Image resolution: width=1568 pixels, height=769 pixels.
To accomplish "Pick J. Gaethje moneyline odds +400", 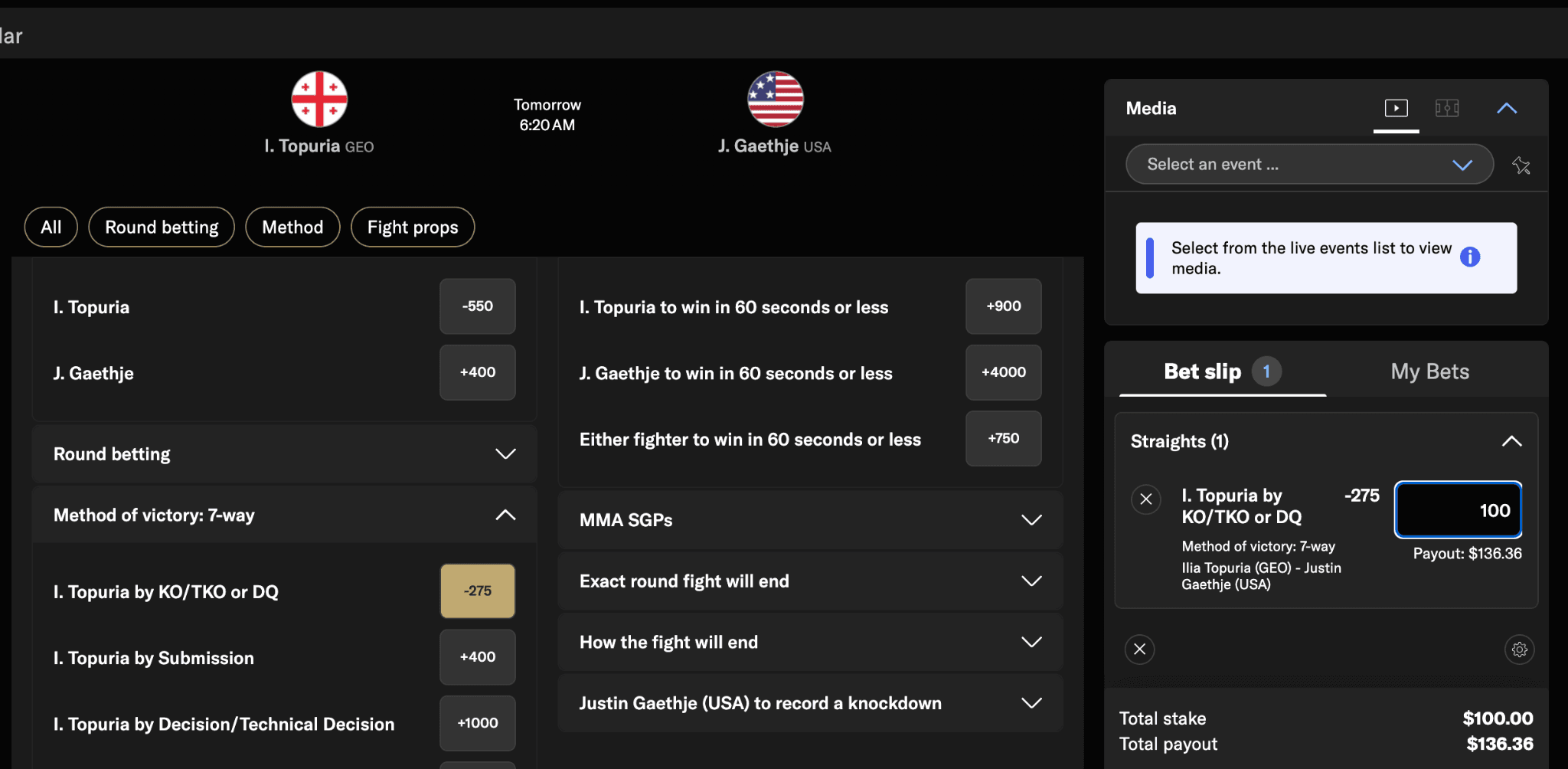I will point(478,372).
